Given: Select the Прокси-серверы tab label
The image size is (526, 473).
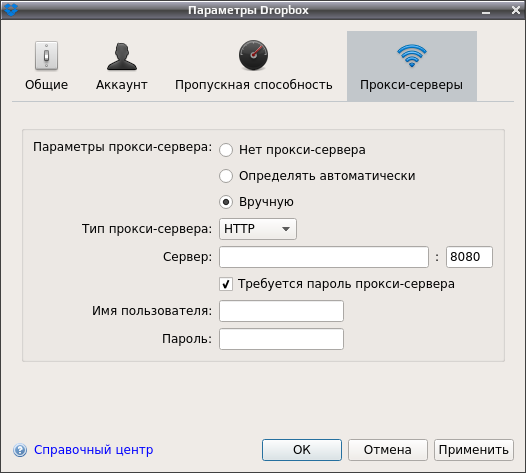Looking at the screenshot, I should [x=411, y=85].
